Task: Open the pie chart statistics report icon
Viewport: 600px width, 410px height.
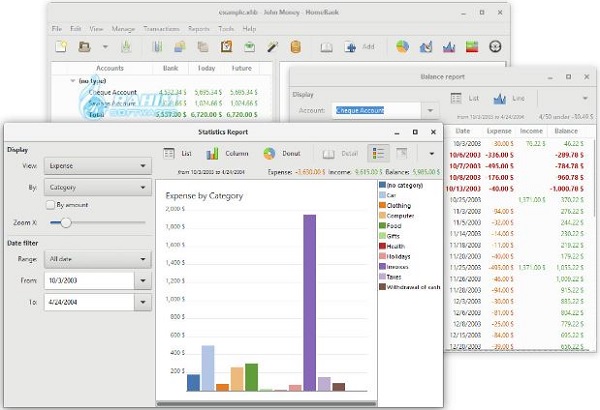Action: point(402,47)
